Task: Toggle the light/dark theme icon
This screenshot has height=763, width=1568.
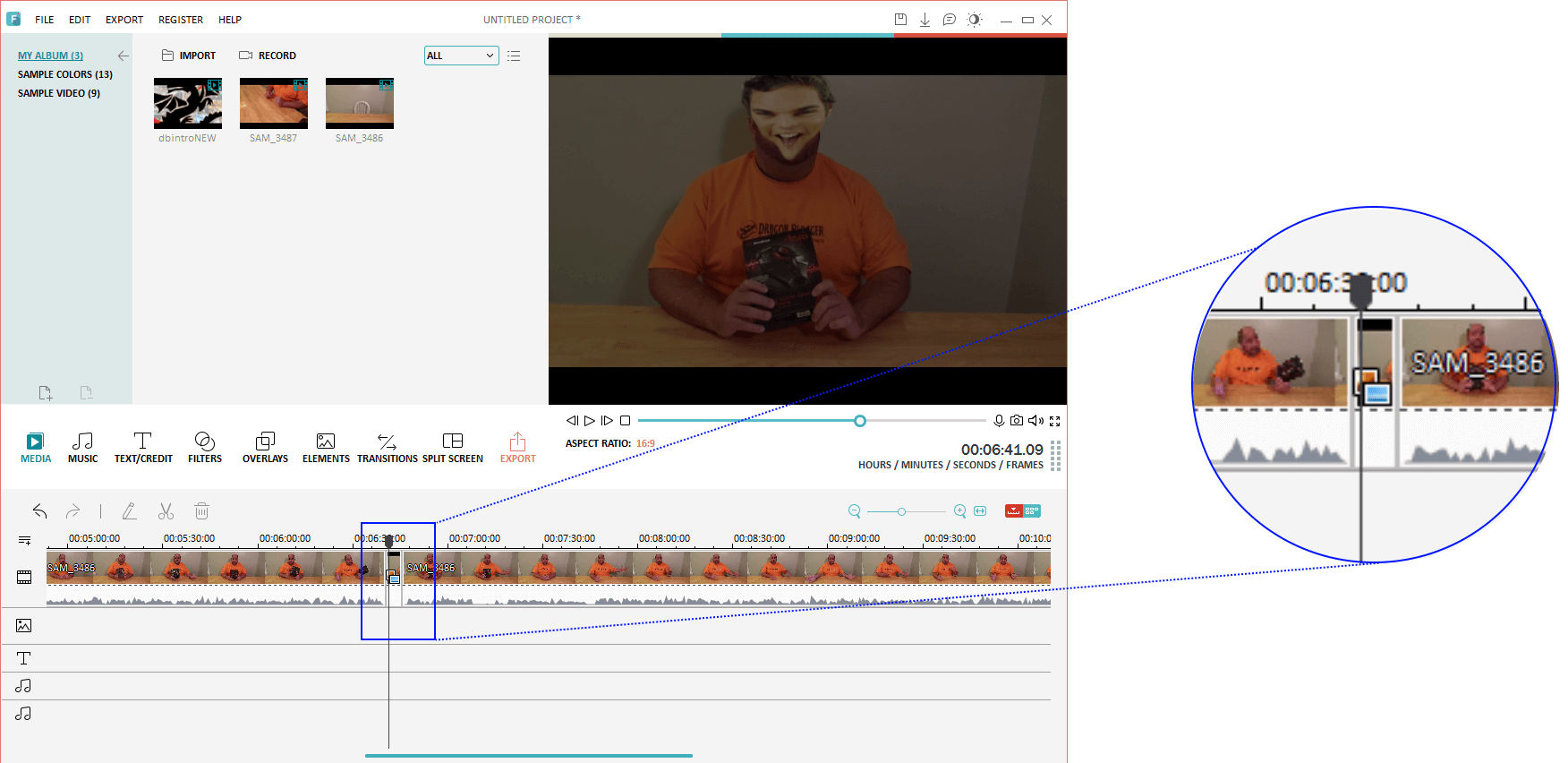Action: [x=975, y=20]
